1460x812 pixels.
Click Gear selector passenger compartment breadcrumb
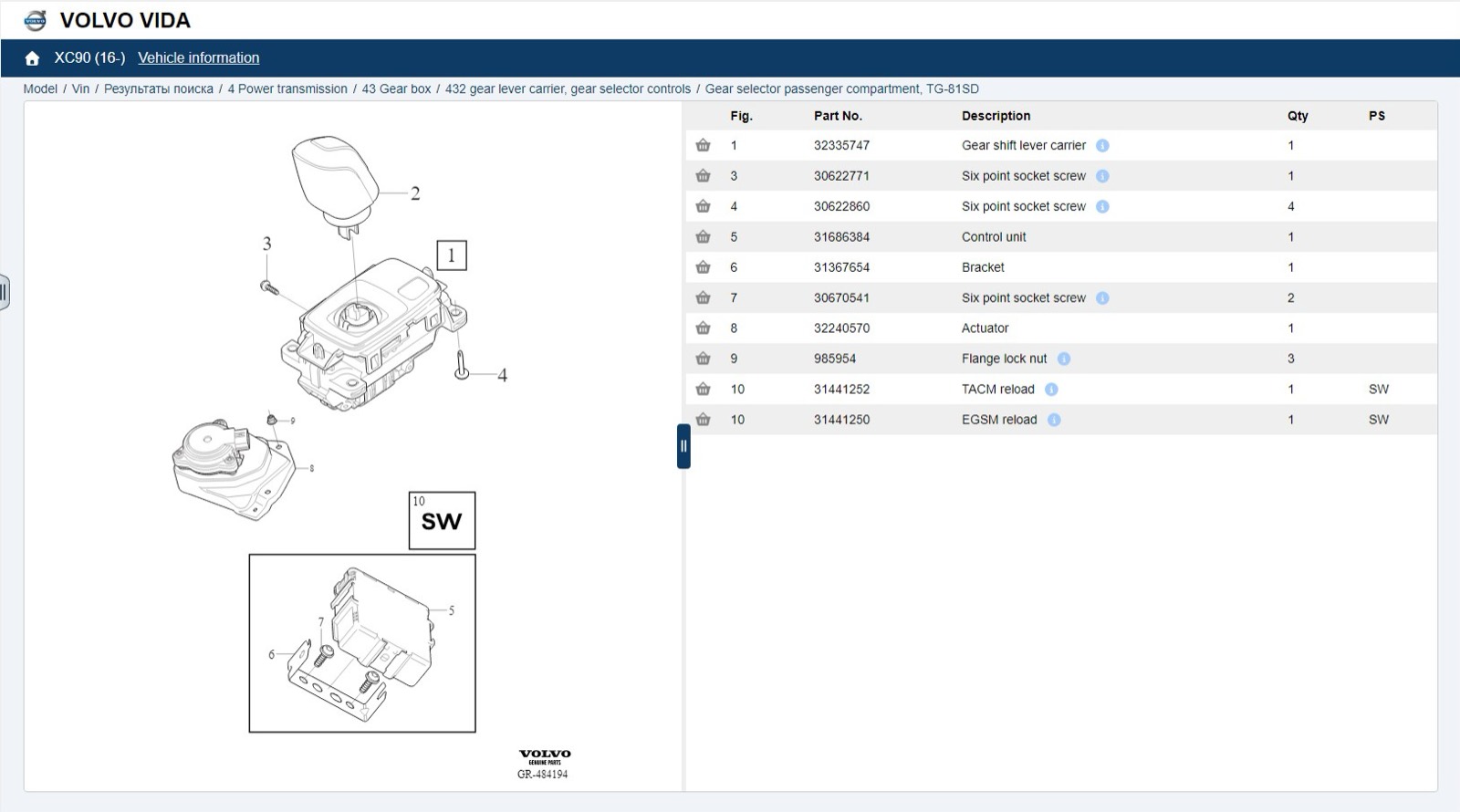coord(841,88)
